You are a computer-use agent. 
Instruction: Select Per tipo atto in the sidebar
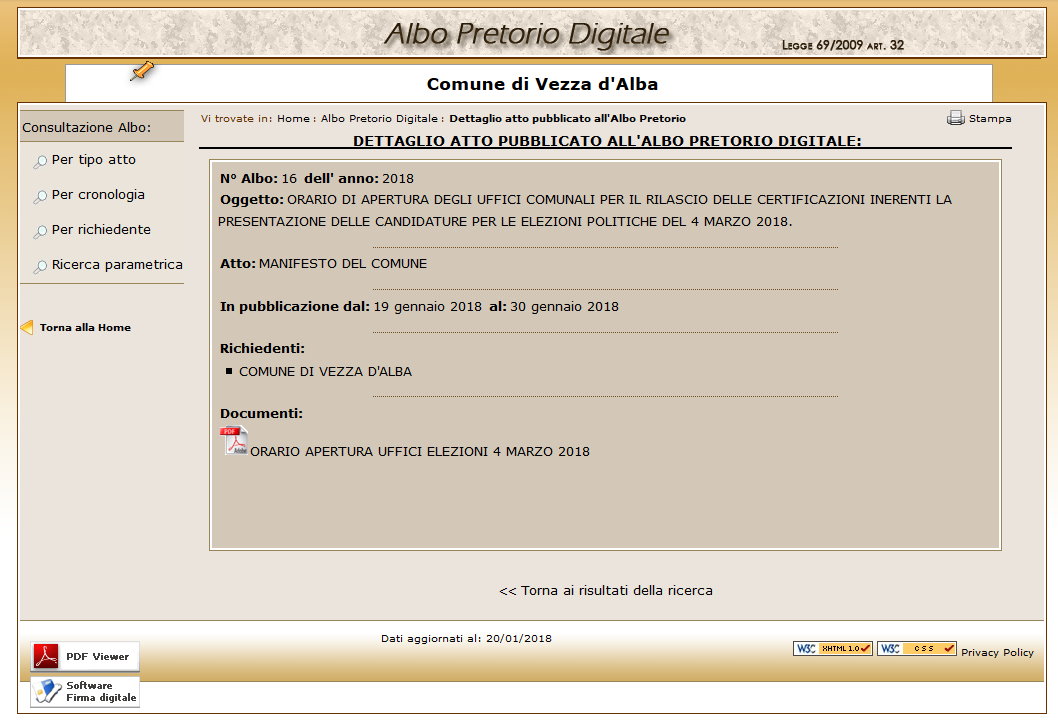tap(93, 160)
